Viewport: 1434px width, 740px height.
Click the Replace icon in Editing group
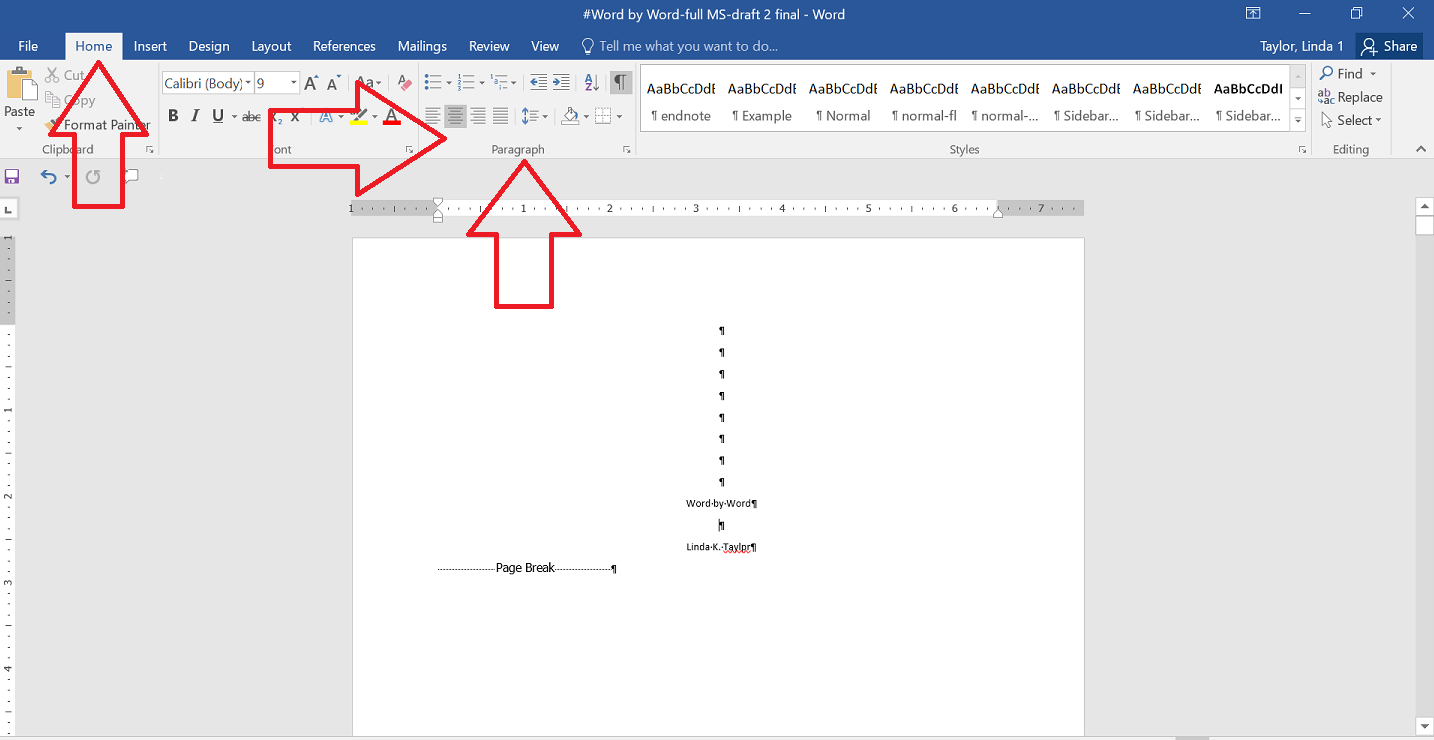[1350, 97]
